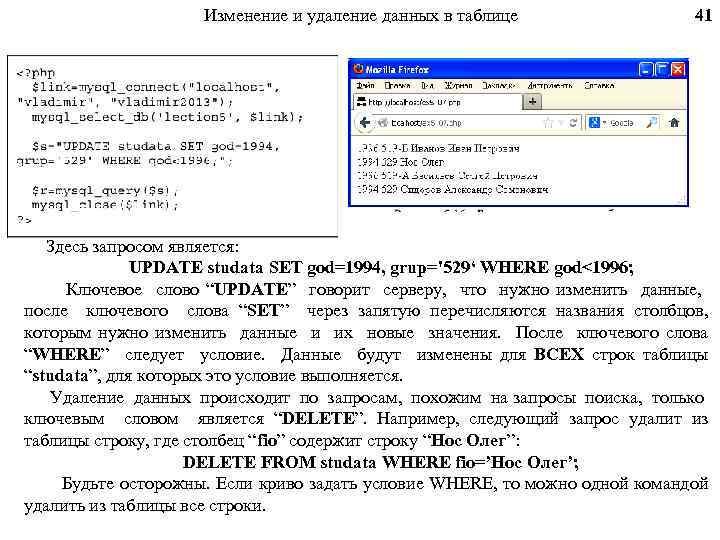Viewport: 720px width, 540px height.
Task: Click the '$r=mysql_query($s);' code line
Action: (105, 190)
